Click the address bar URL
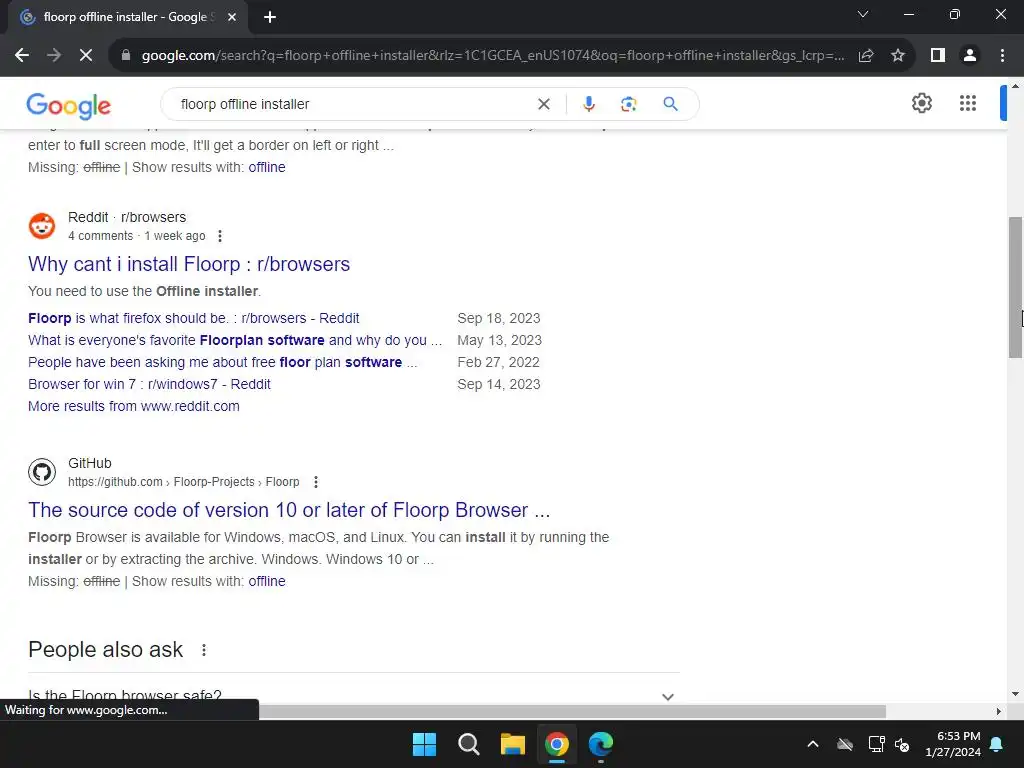The image size is (1024, 768). (492, 56)
